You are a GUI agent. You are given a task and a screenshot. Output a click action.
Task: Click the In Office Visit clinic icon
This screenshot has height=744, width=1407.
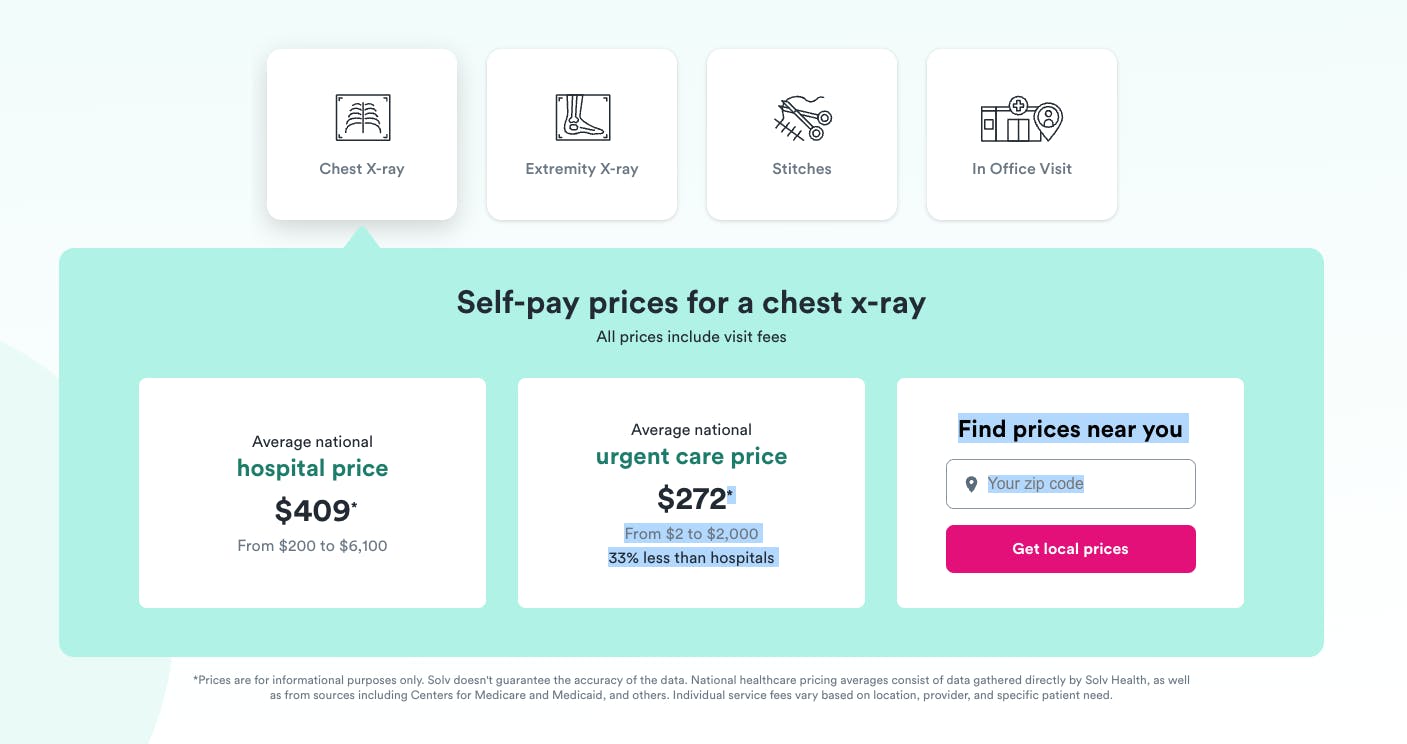click(x=1021, y=119)
